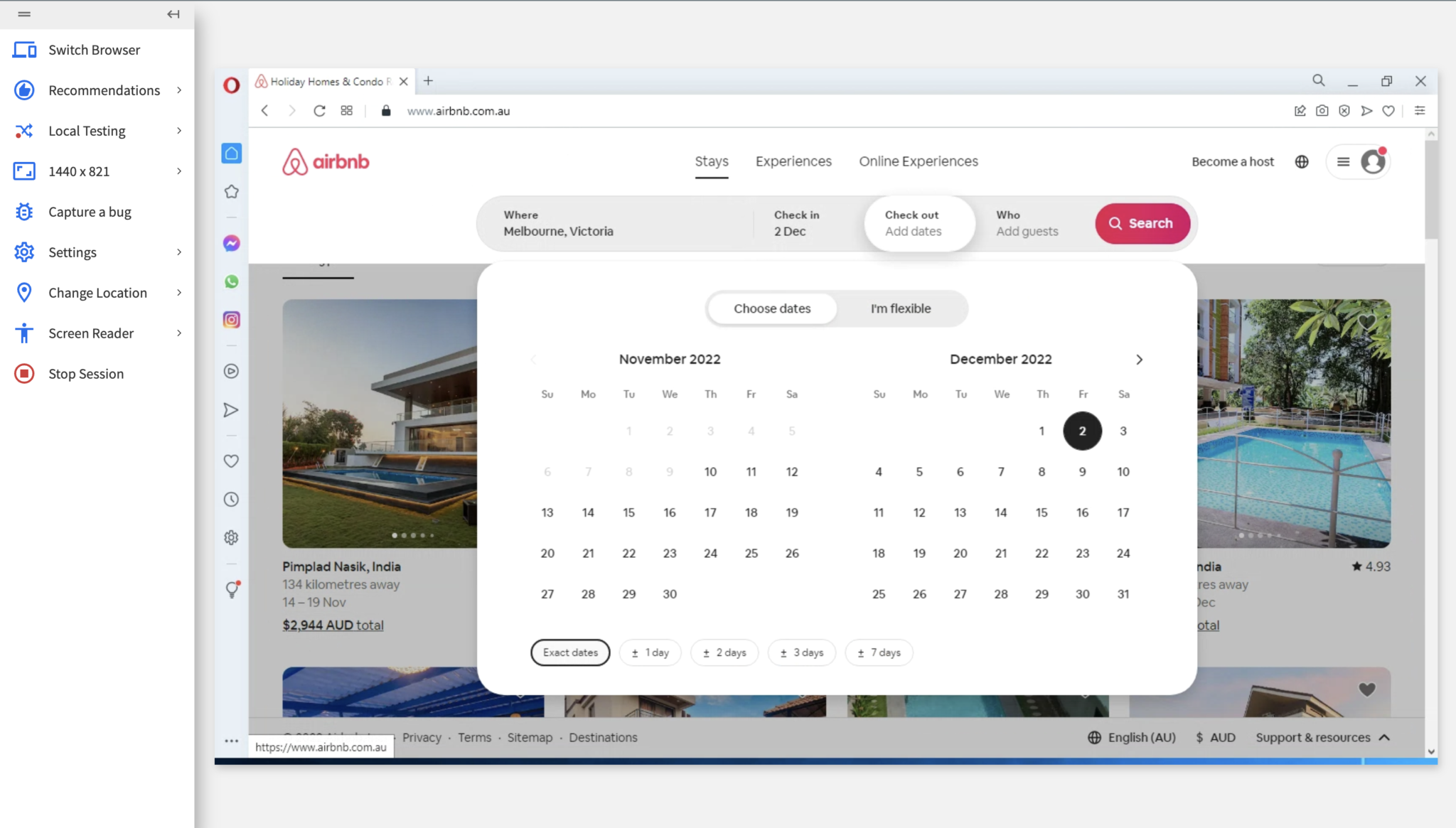The width and height of the screenshot is (1456, 828).
Task: Switch to the Experiences tab
Action: (793, 161)
